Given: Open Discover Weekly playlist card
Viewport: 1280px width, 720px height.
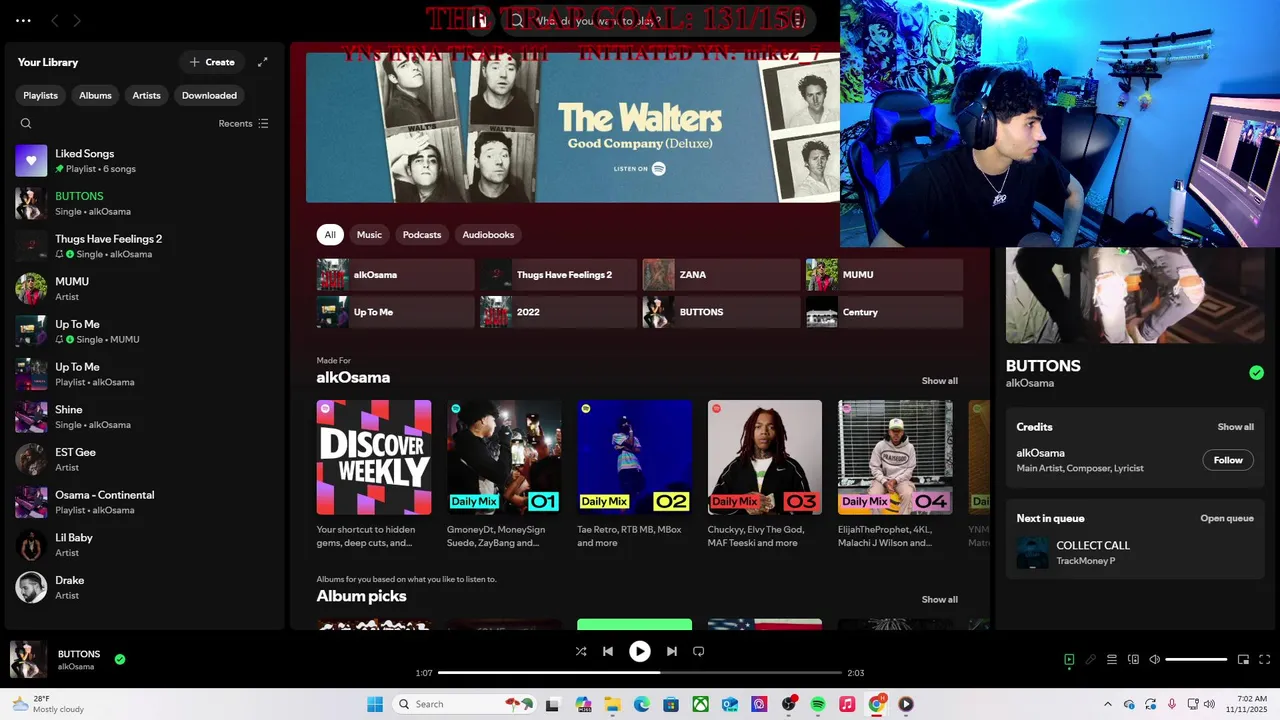Looking at the screenshot, I should coord(374,474).
